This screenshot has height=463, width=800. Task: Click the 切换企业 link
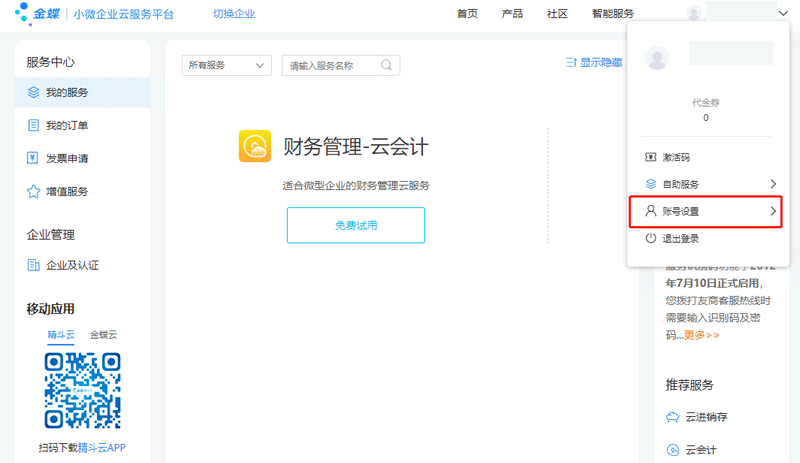(x=234, y=14)
